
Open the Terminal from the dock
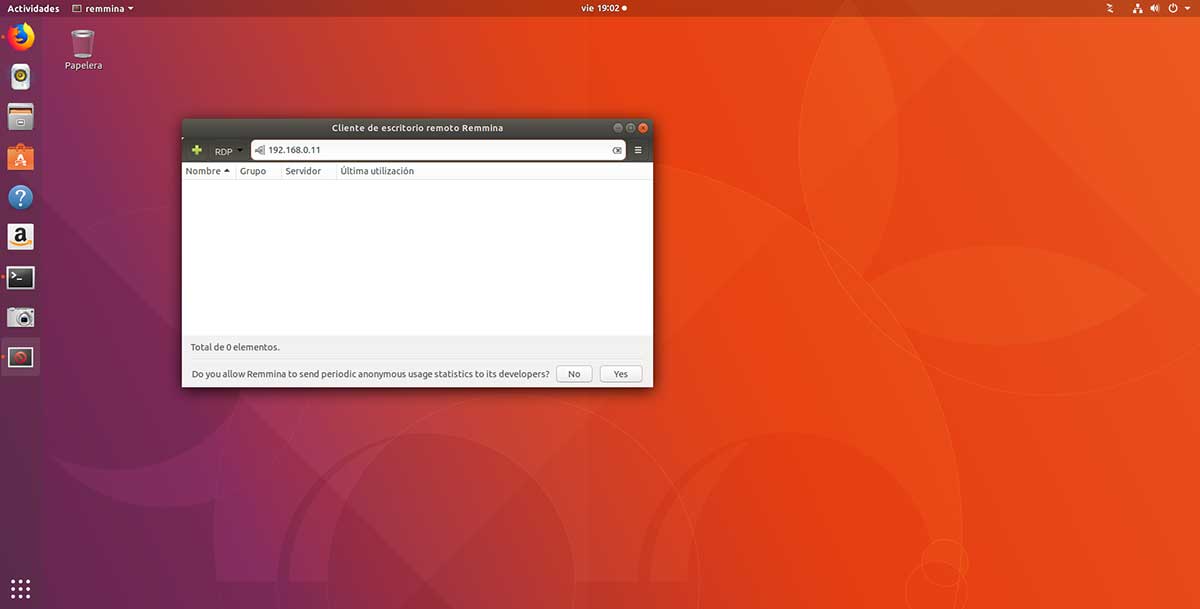tap(20, 277)
